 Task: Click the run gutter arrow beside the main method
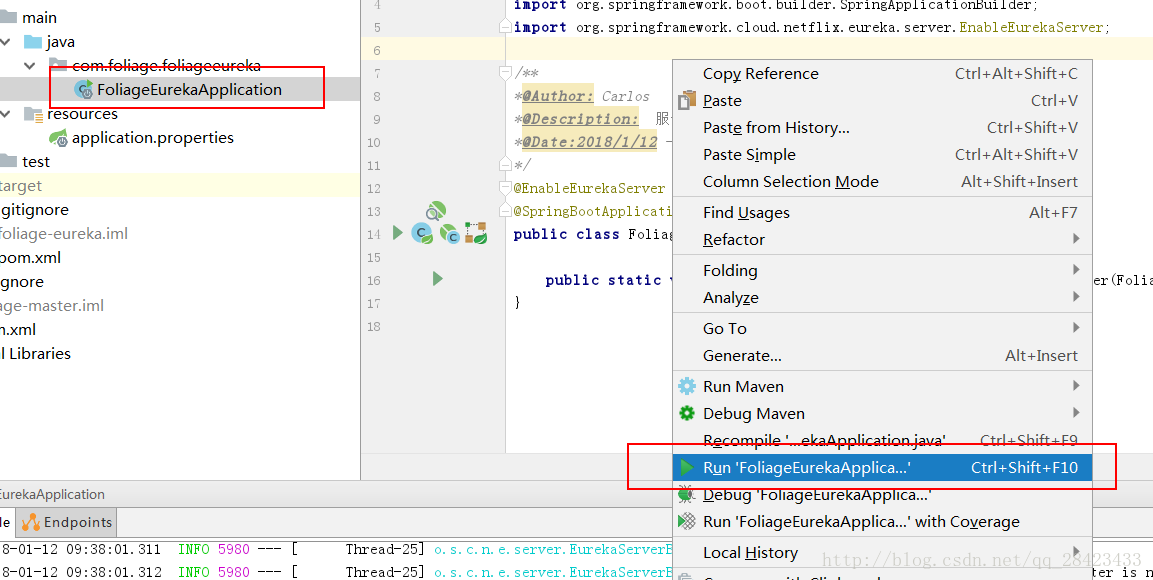pos(437,279)
